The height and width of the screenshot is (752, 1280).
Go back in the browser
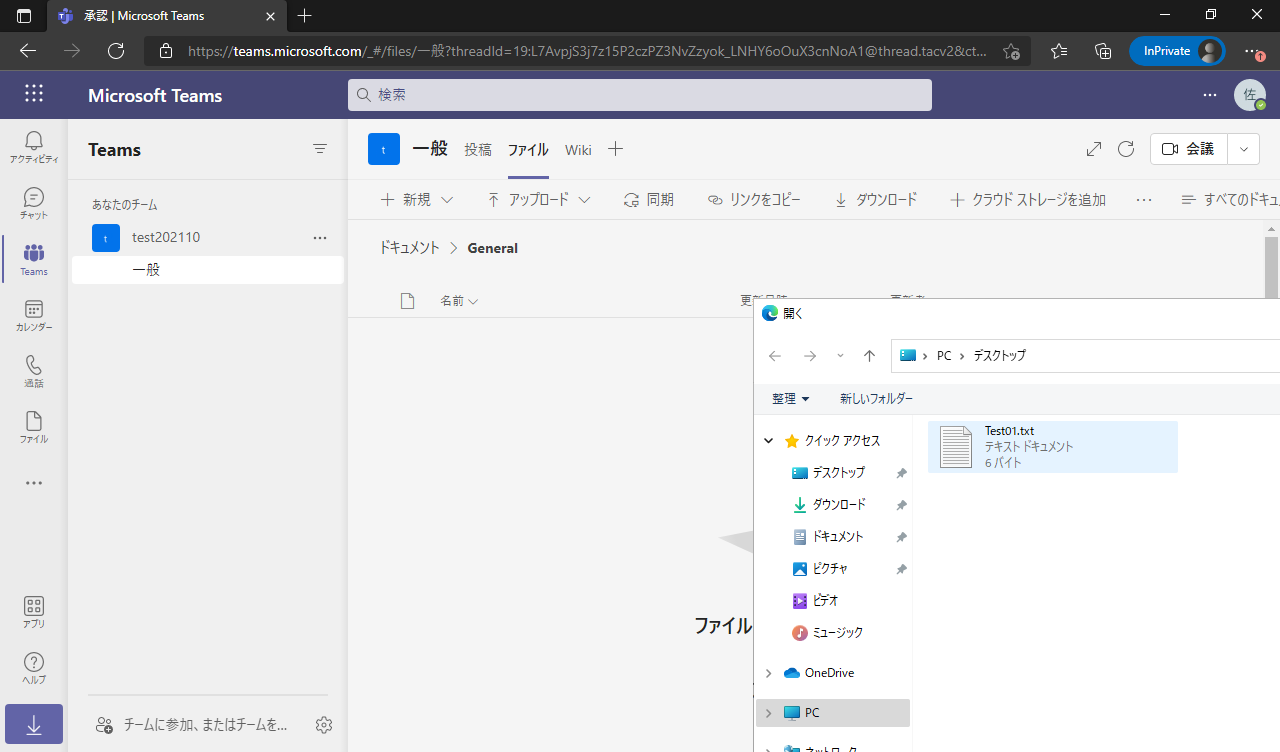tap(28, 51)
